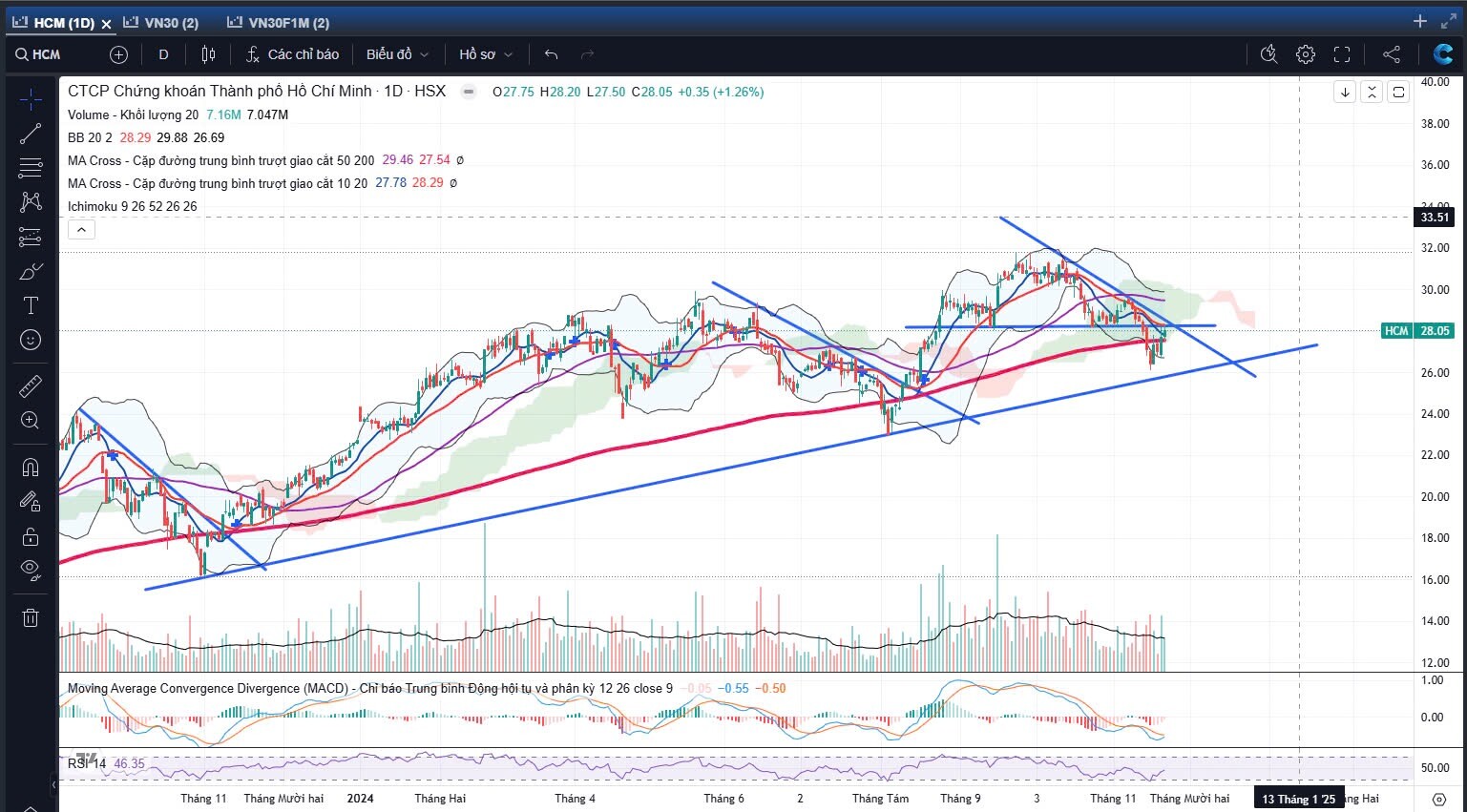The height and width of the screenshot is (812, 1467).
Task: Select the BB 20 2 indicator legend
Action: [90, 137]
